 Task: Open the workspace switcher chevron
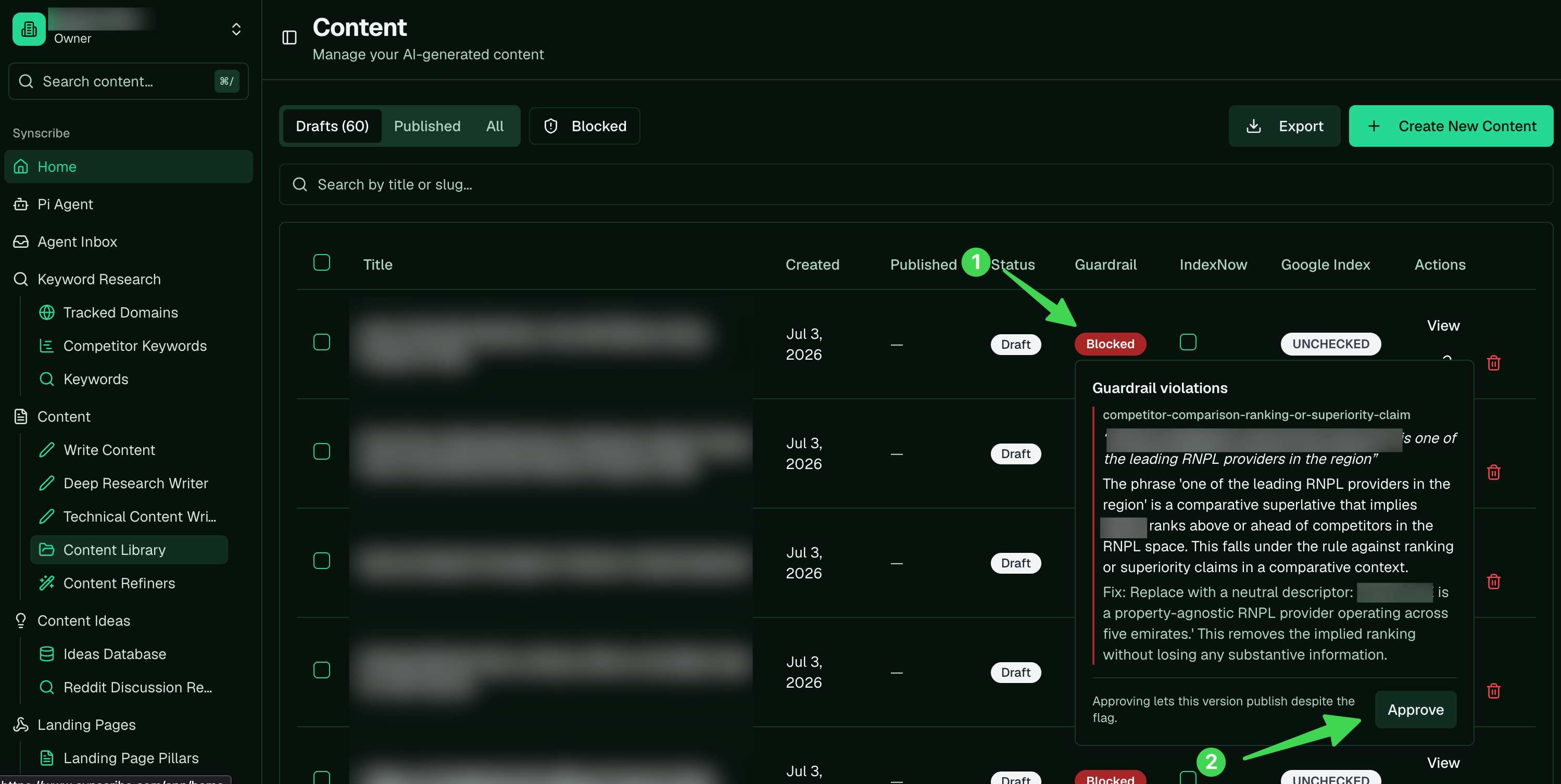point(236,29)
